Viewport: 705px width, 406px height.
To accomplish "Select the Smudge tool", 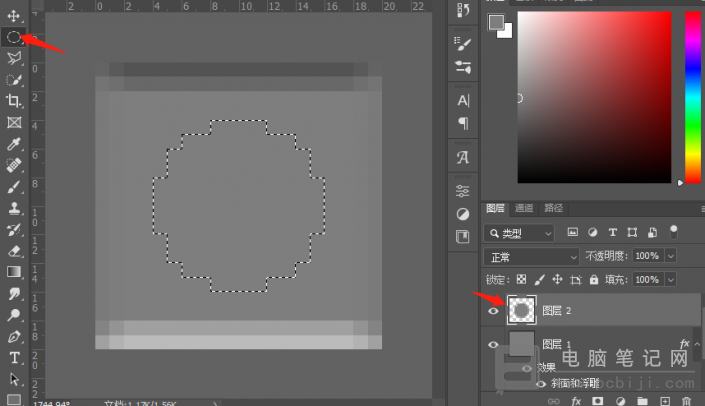I will (13, 294).
